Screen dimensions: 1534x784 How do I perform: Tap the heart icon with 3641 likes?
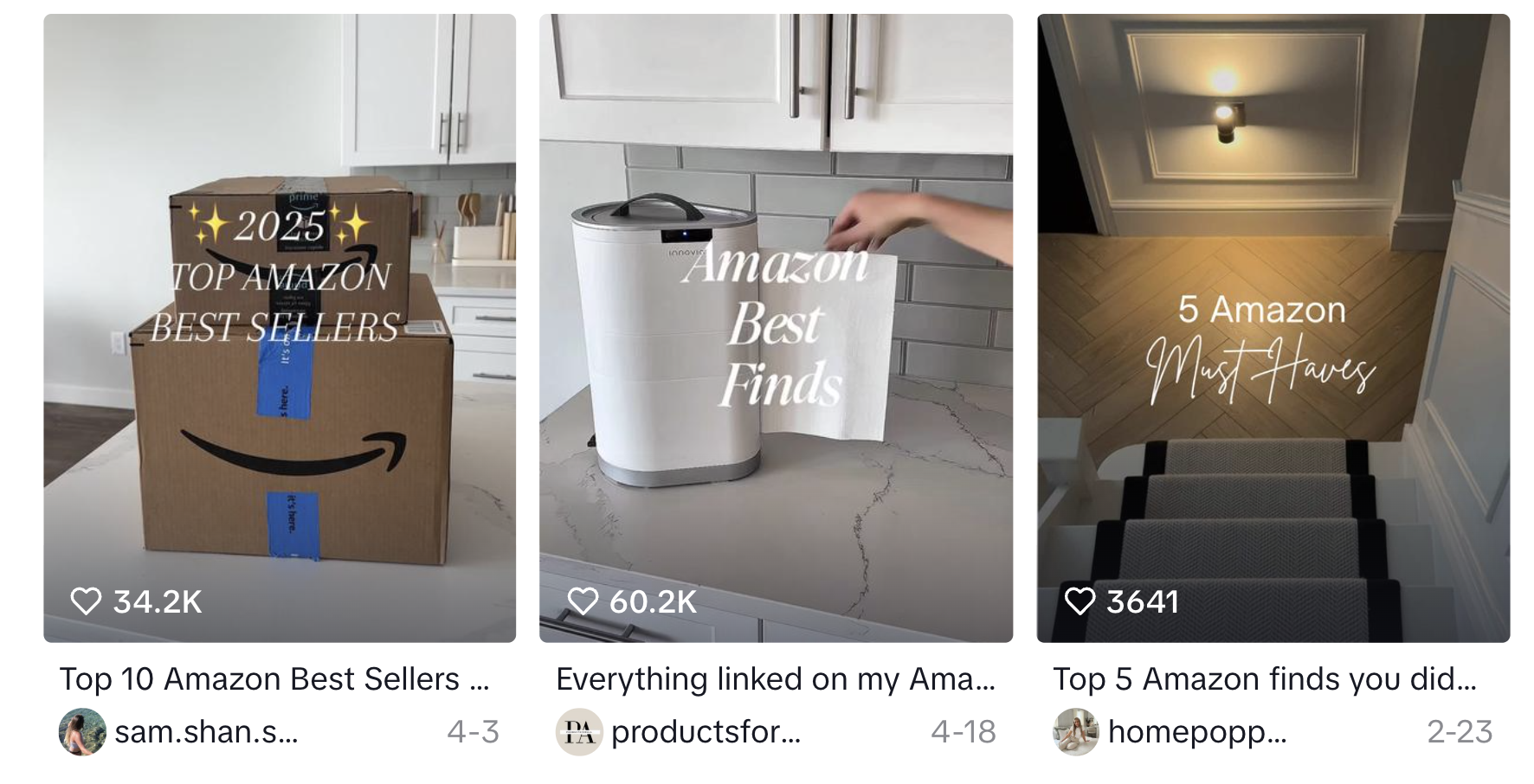[1080, 601]
